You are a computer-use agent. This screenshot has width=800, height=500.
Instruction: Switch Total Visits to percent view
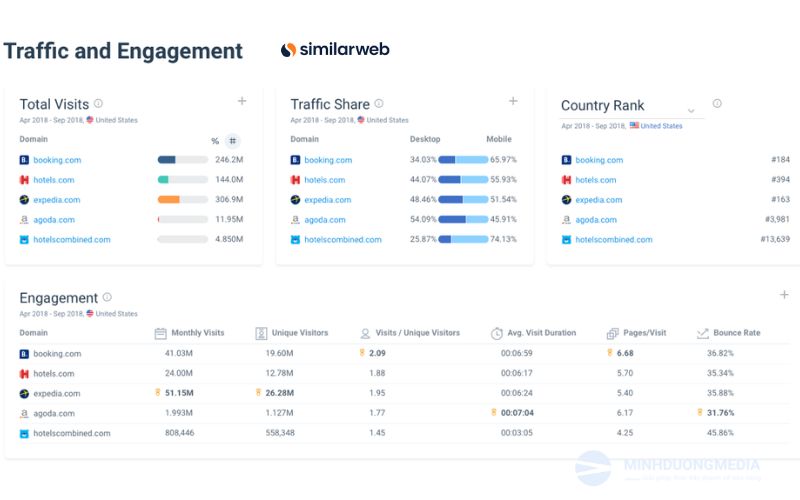215,141
